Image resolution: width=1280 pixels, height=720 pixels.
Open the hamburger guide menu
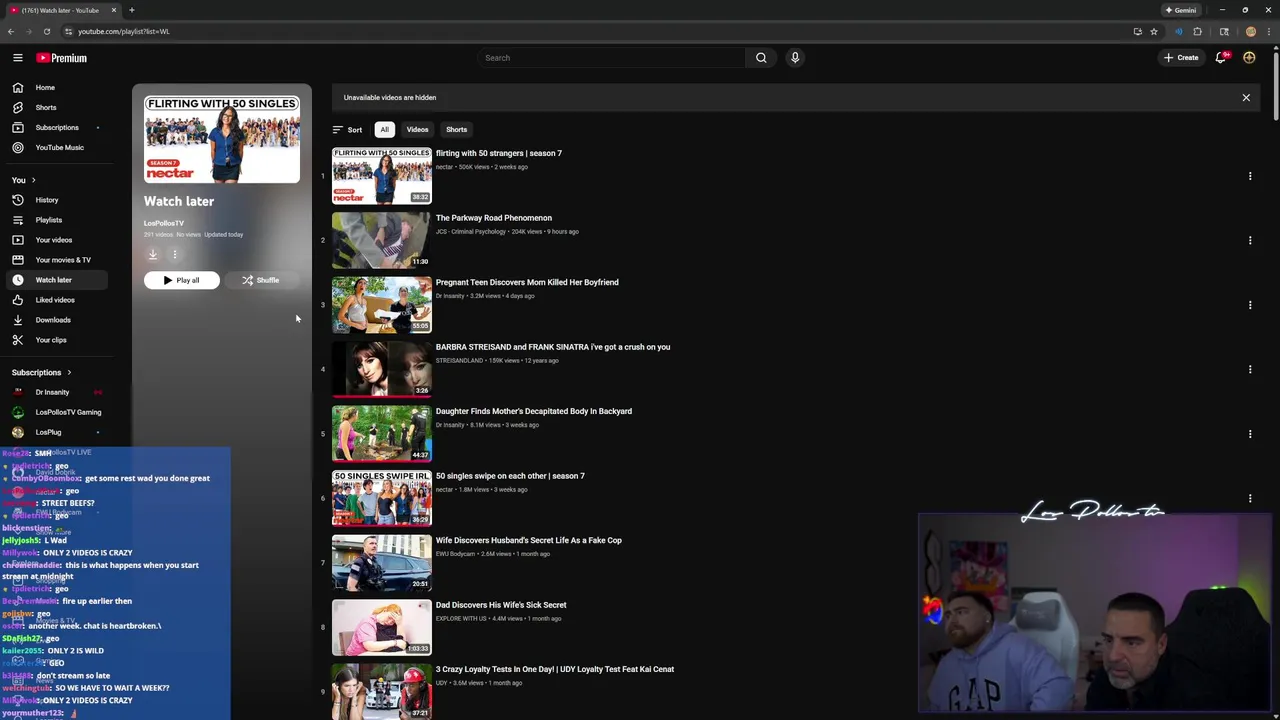pyautogui.click(x=17, y=58)
